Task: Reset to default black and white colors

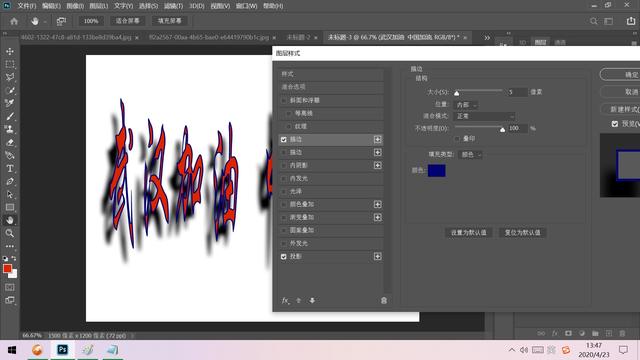Action: tap(5, 258)
